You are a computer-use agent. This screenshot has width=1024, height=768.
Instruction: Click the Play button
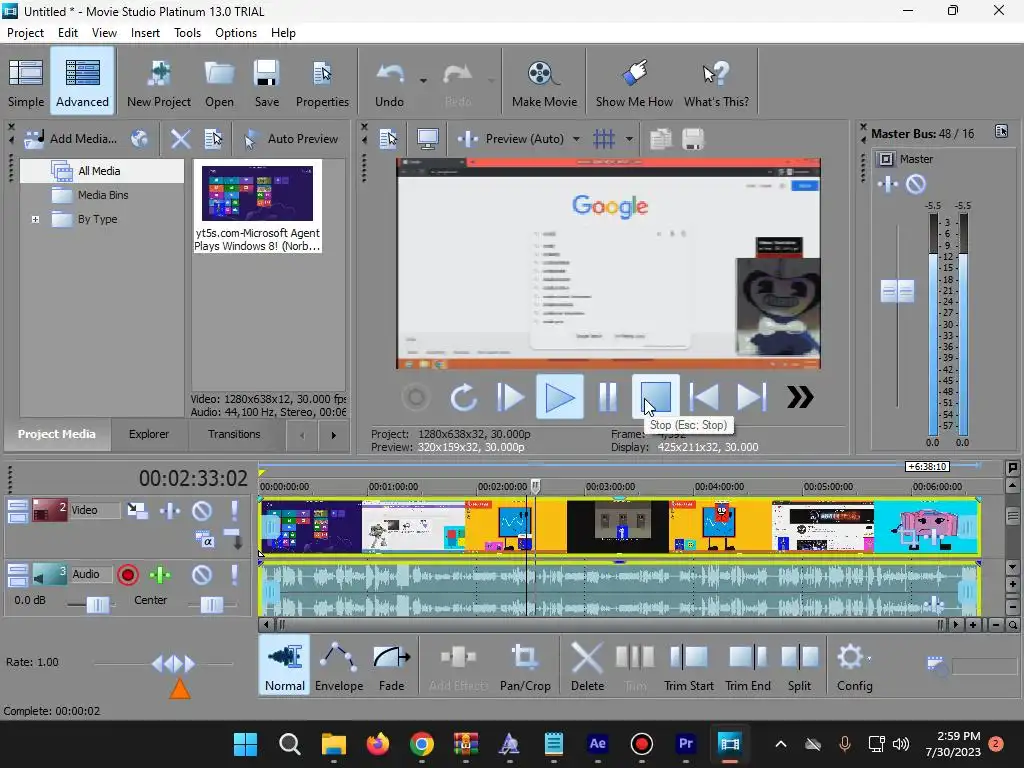point(560,397)
